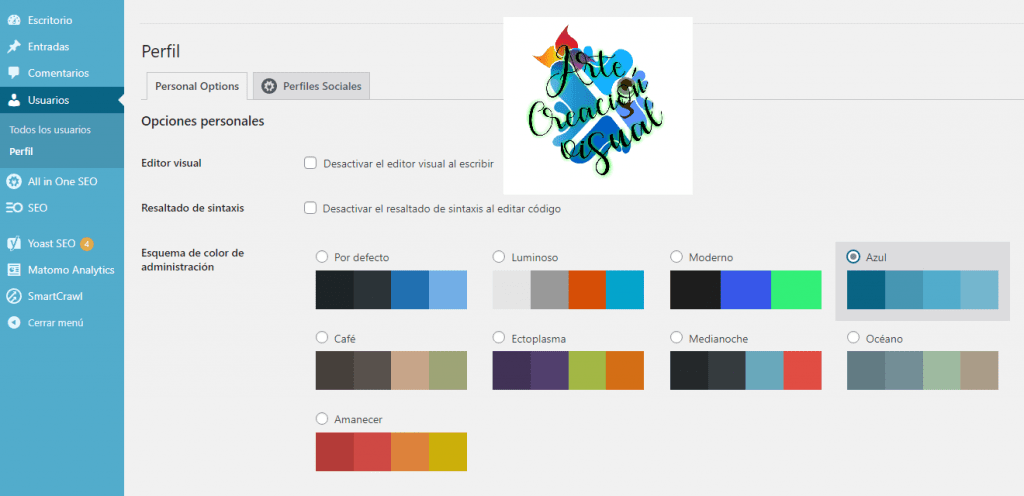1024x496 pixels.
Task: Click the Entradas pushpin icon
Action: click(x=14, y=46)
